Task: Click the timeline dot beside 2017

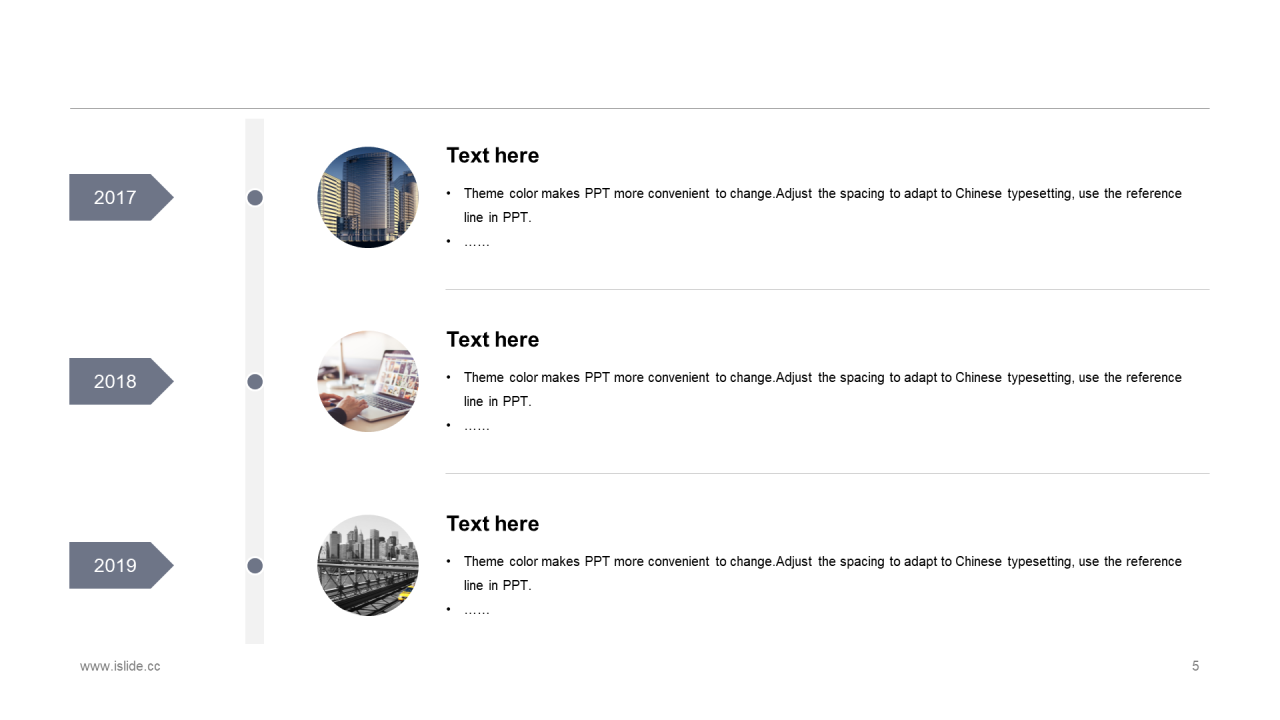Action: pyautogui.click(x=255, y=198)
